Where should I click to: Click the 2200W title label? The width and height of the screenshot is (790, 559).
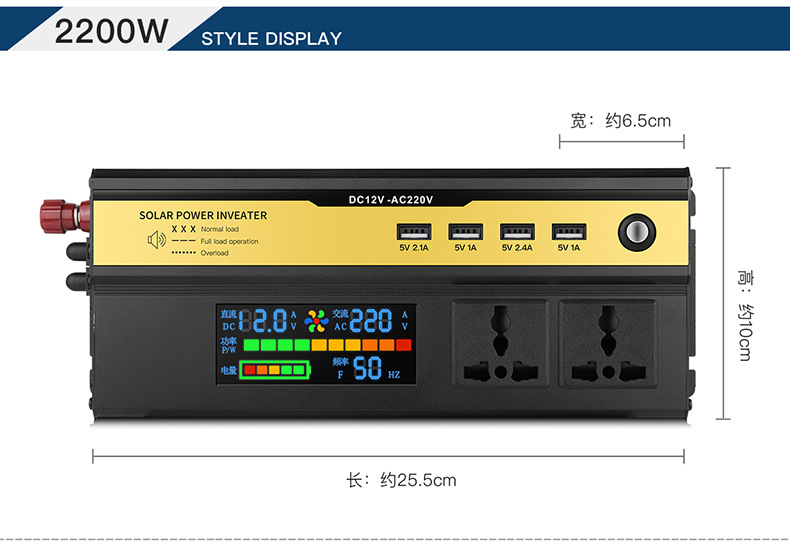[111, 31]
